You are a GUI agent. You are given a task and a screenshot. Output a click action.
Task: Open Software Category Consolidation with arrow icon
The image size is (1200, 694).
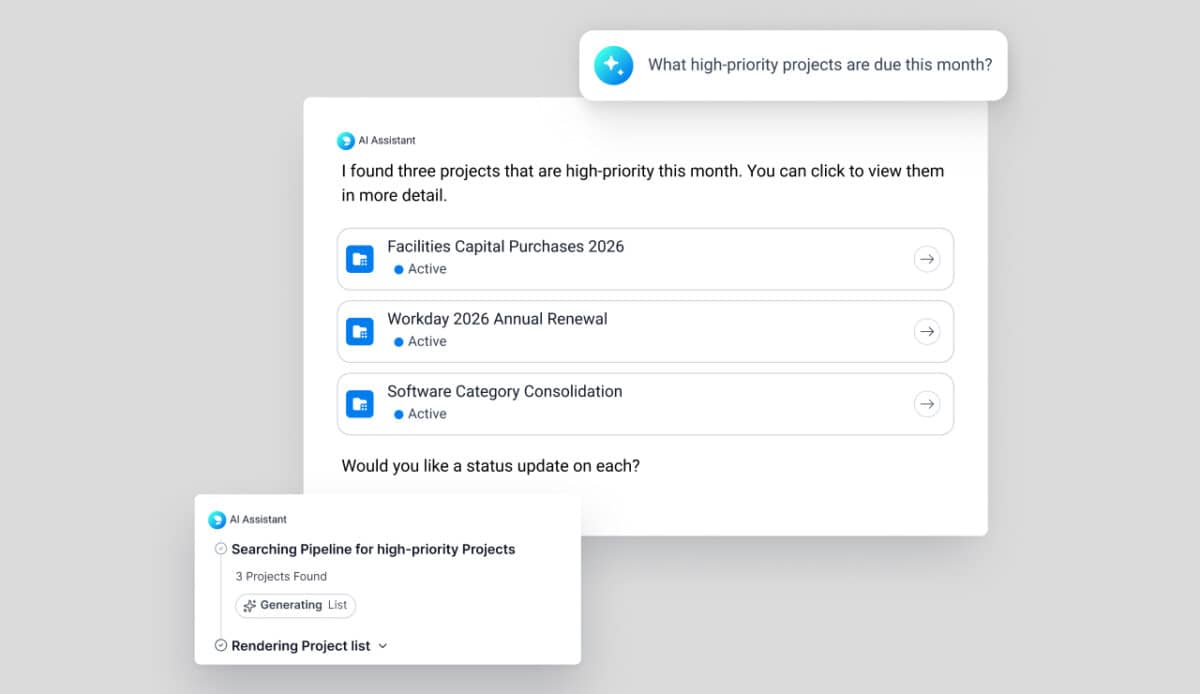(x=927, y=404)
